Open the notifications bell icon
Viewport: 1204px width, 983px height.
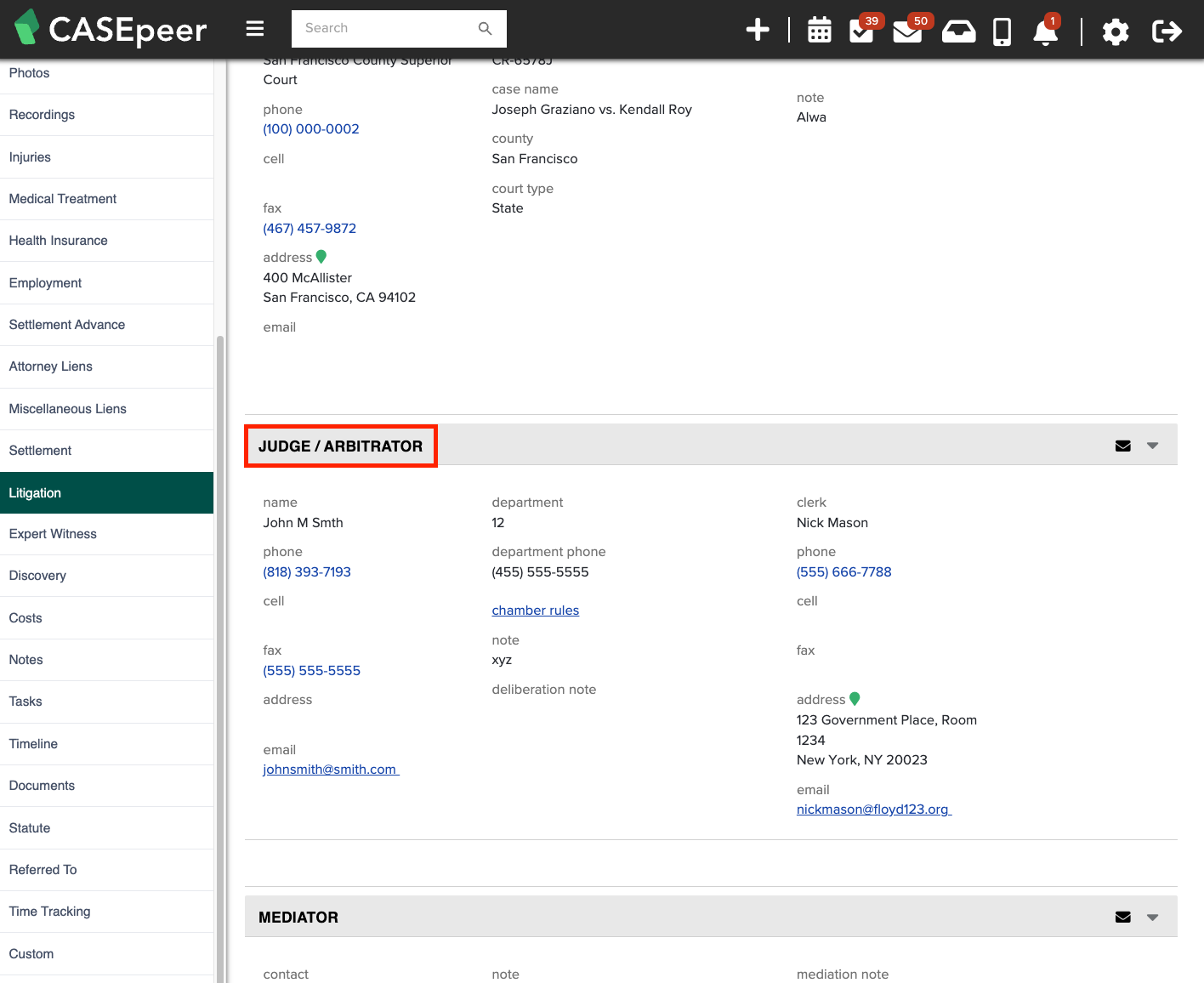coord(1046,31)
